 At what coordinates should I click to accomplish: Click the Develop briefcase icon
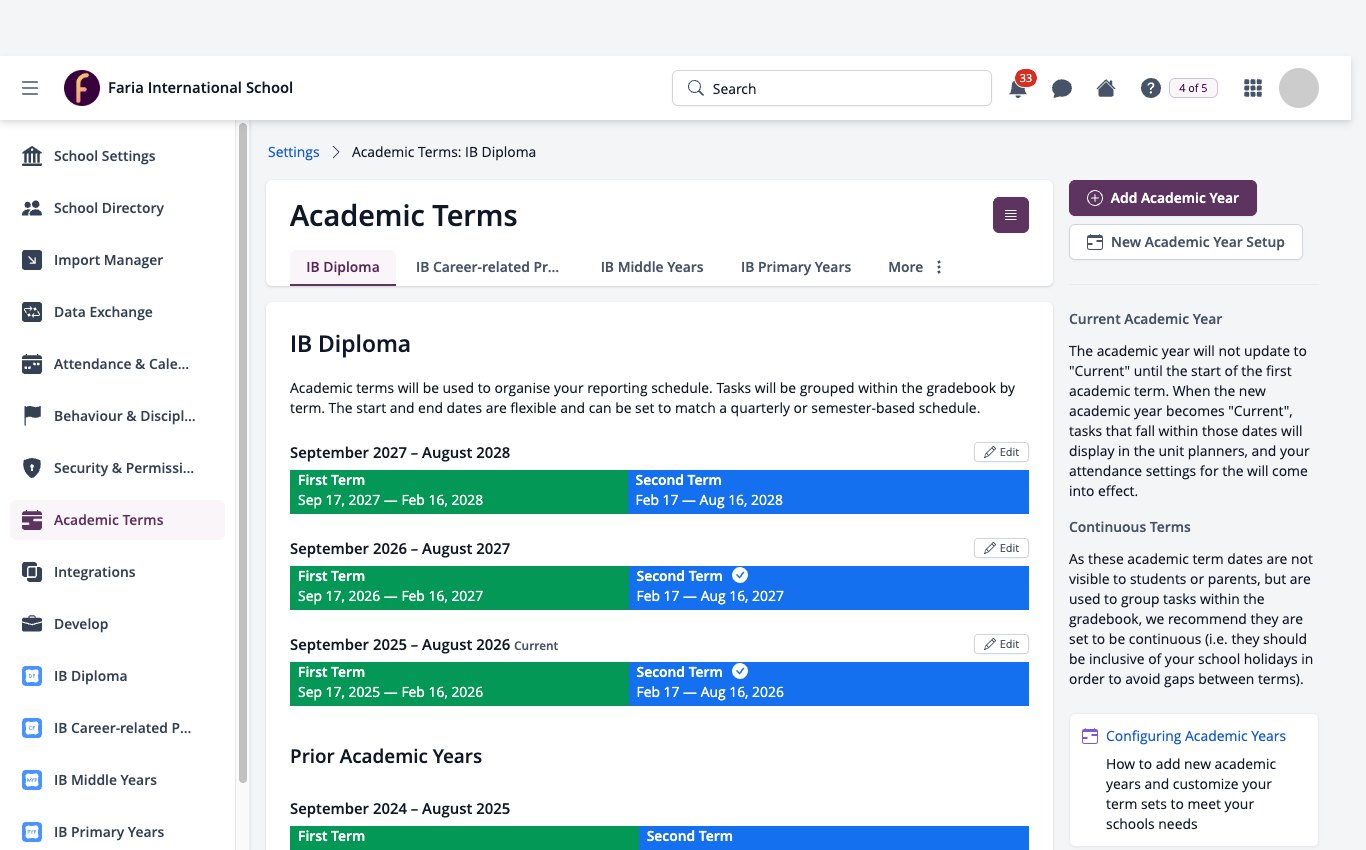pos(32,624)
